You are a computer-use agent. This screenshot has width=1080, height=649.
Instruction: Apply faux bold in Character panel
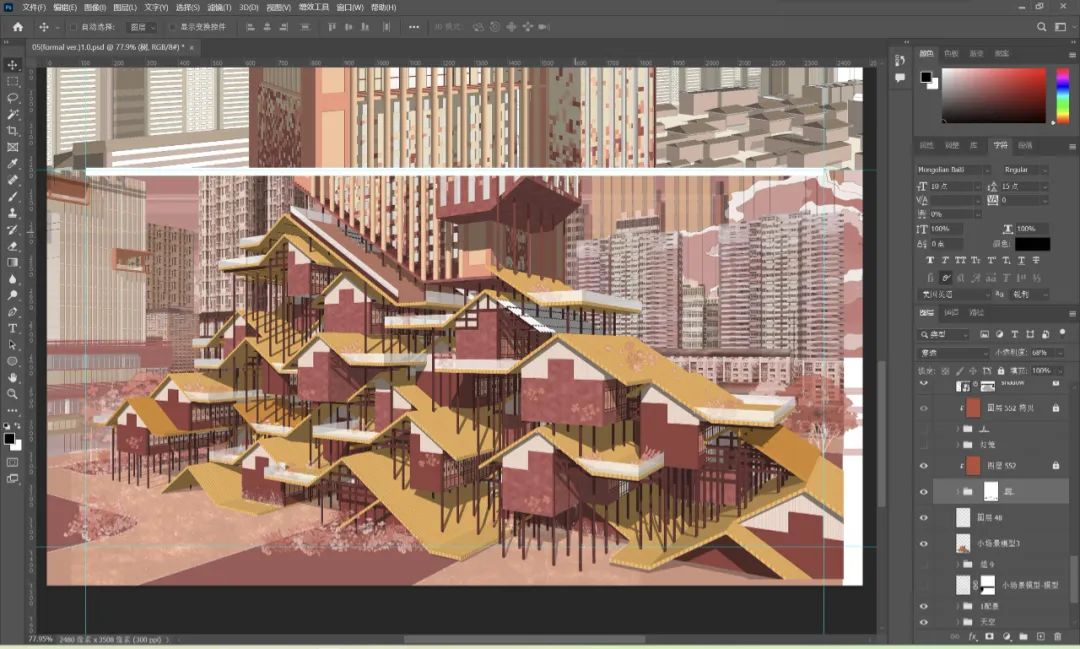930,260
